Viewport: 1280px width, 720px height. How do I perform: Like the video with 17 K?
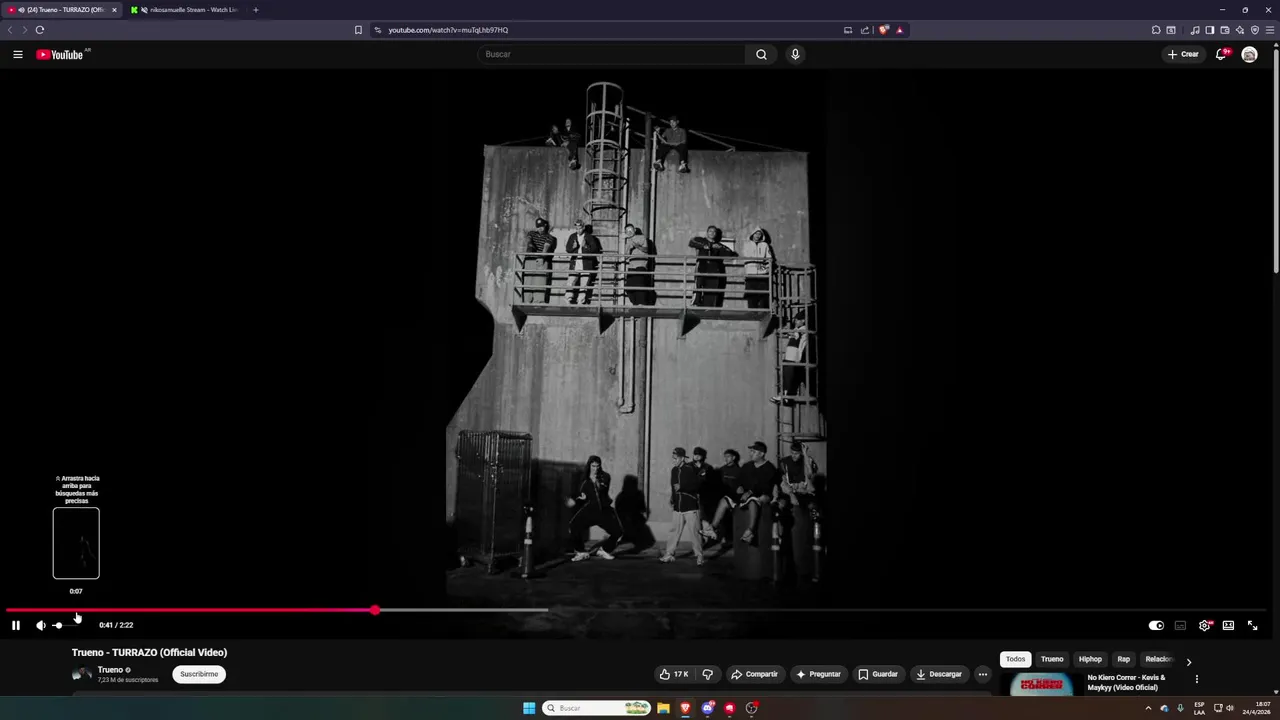pyautogui.click(x=674, y=674)
